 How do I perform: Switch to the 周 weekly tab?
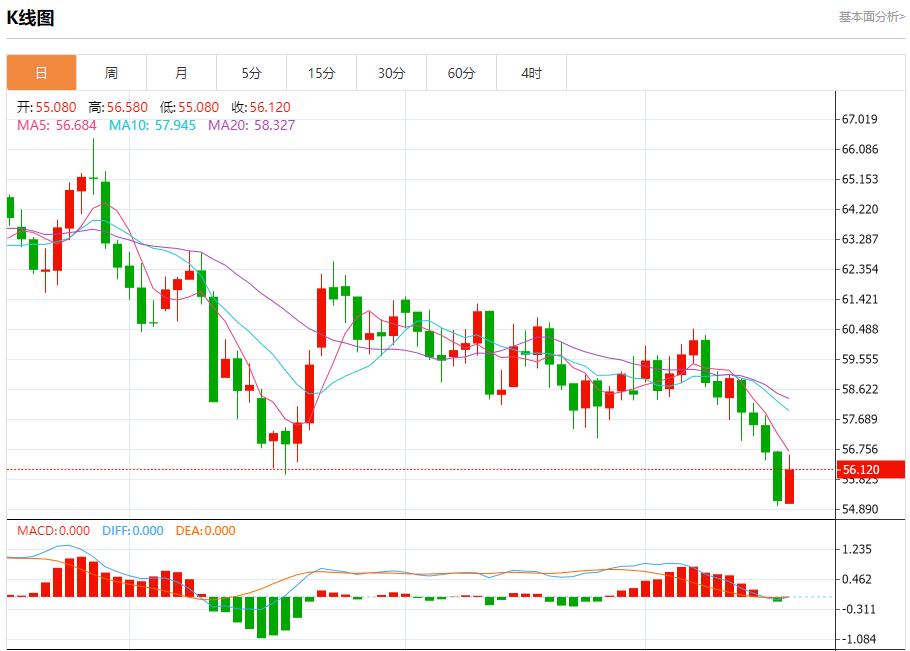point(111,73)
